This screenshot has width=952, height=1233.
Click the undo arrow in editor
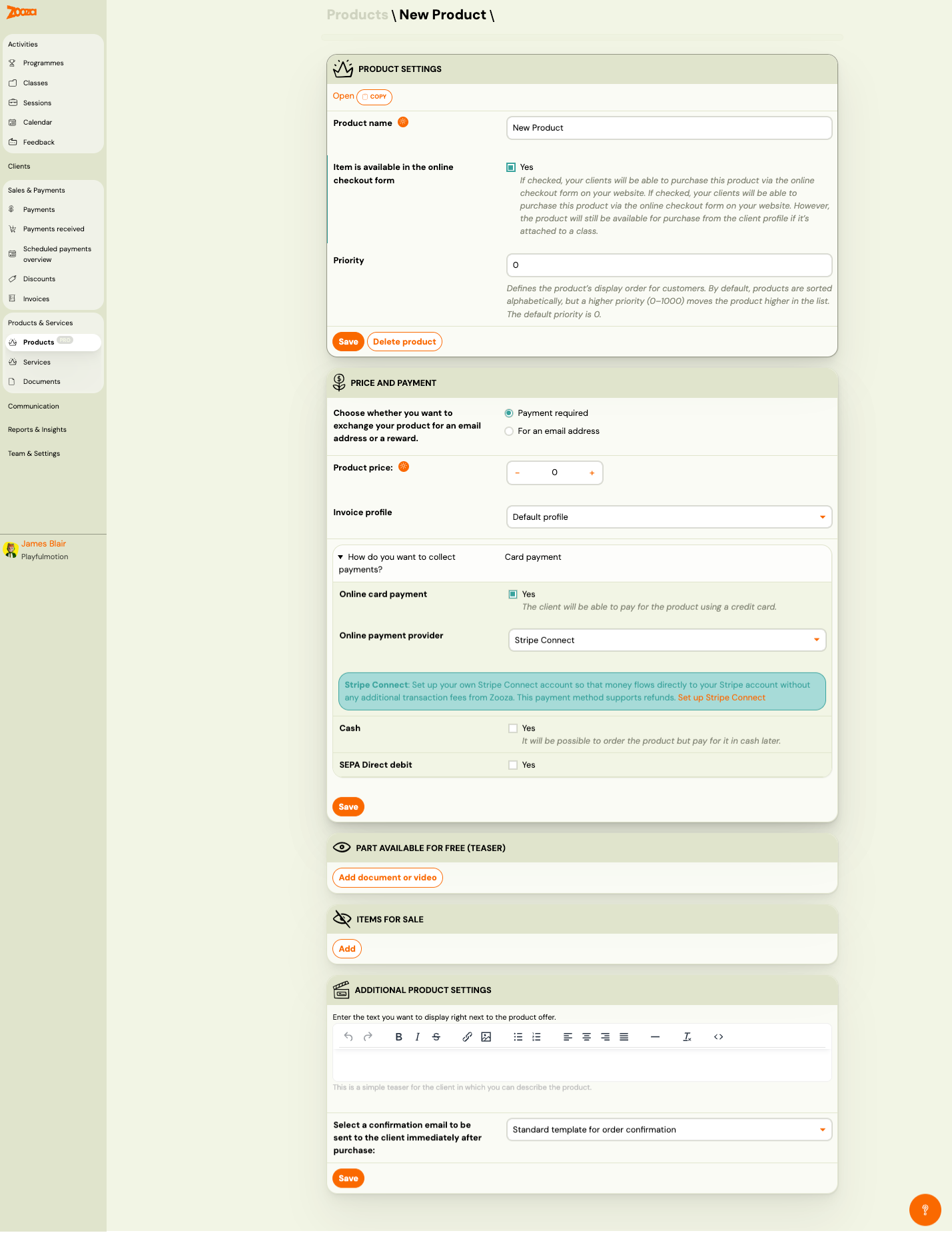(348, 1037)
